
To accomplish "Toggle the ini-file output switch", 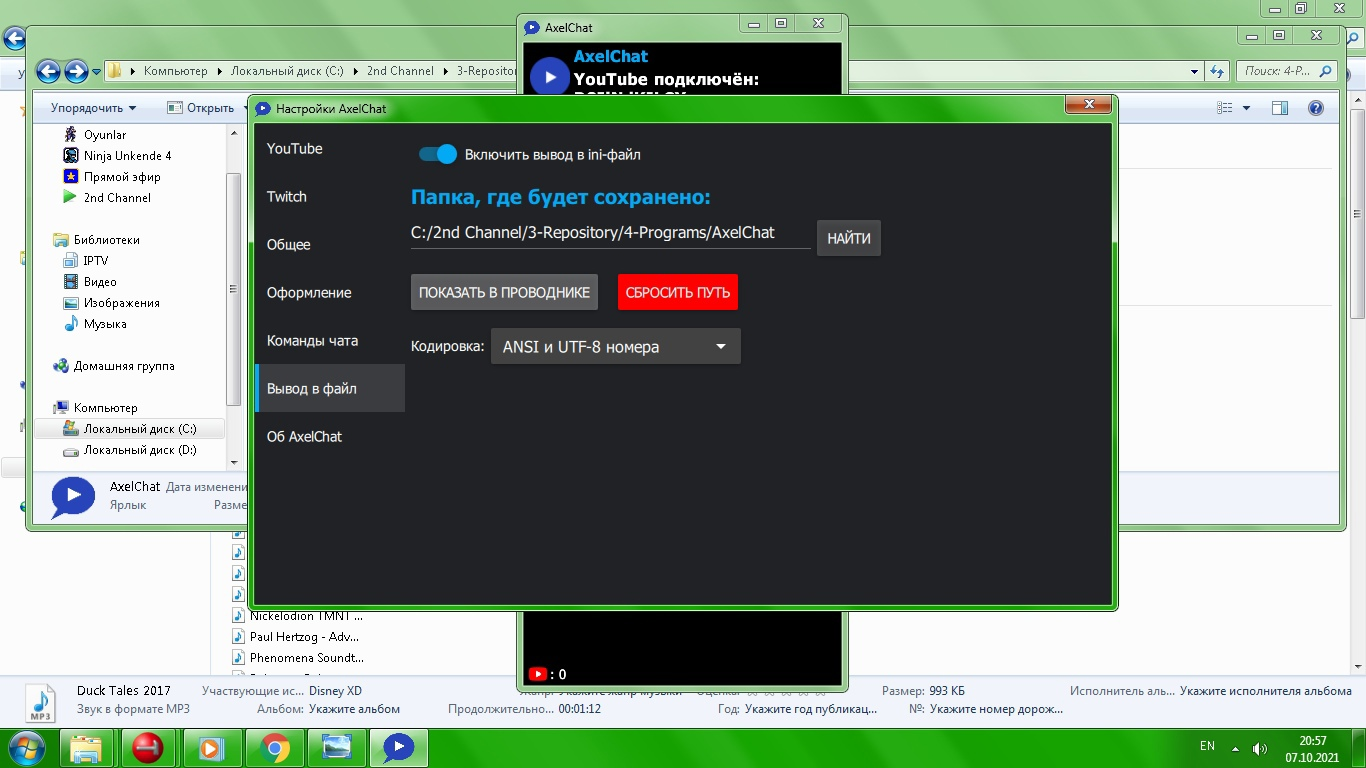I will (438, 154).
